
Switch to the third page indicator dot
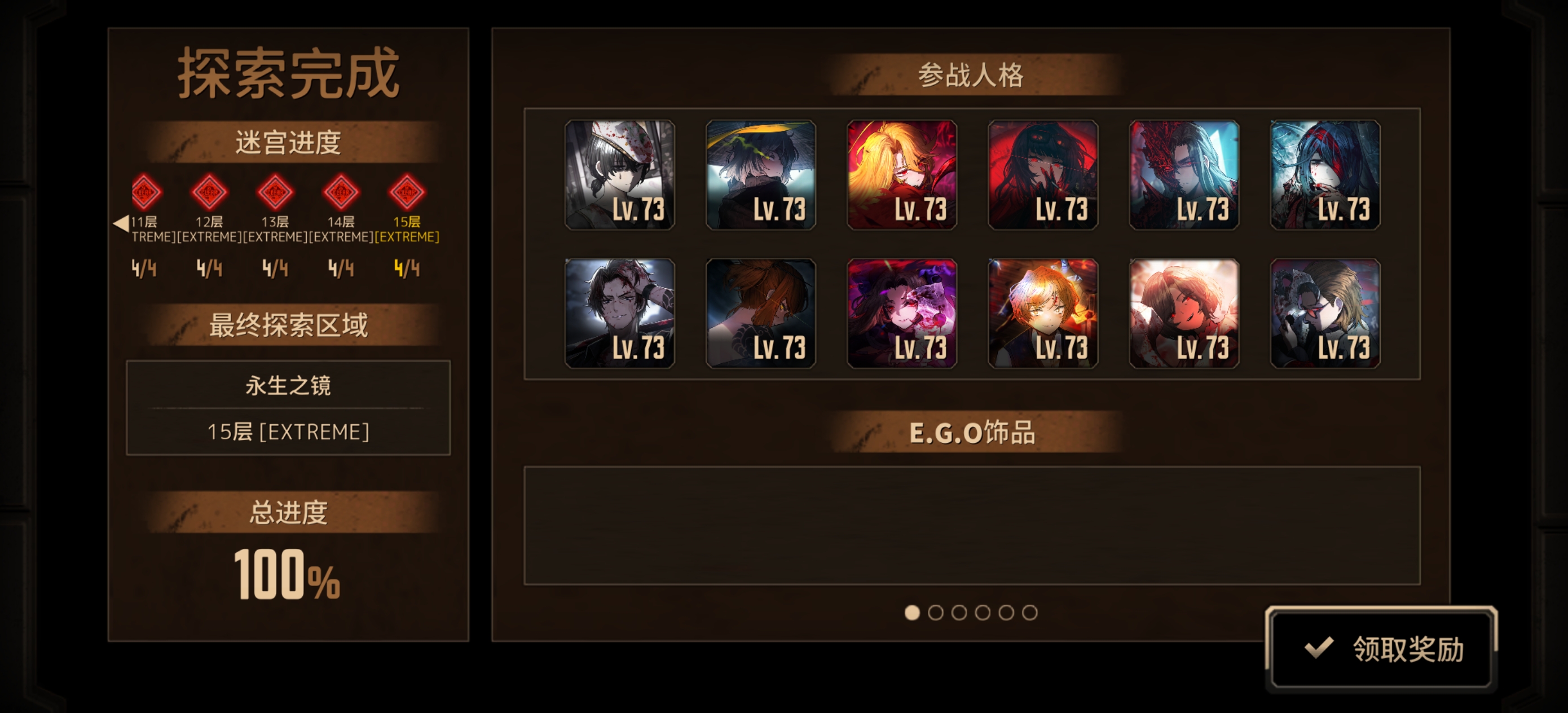pyautogui.click(x=959, y=613)
